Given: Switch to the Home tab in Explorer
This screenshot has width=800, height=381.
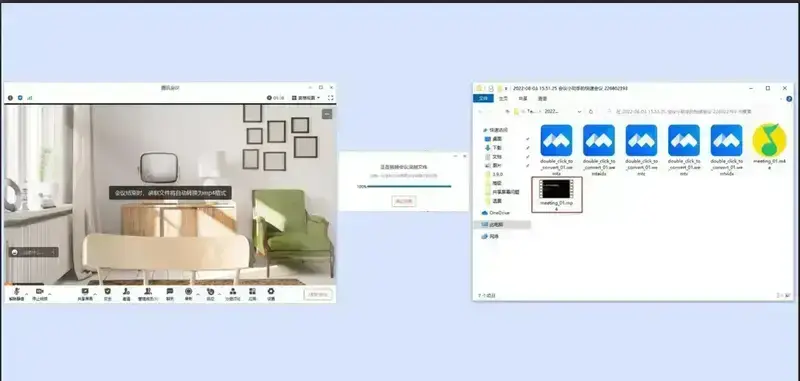Looking at the screenshot, I should [504, 98].
